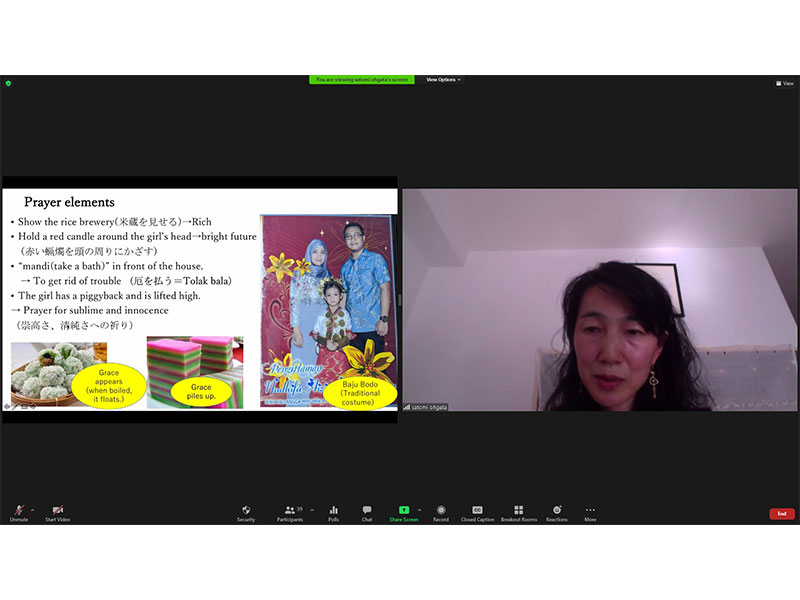Open the Reactions picker
The height and width of the screenshot is (600, 800).
point(557,512)
